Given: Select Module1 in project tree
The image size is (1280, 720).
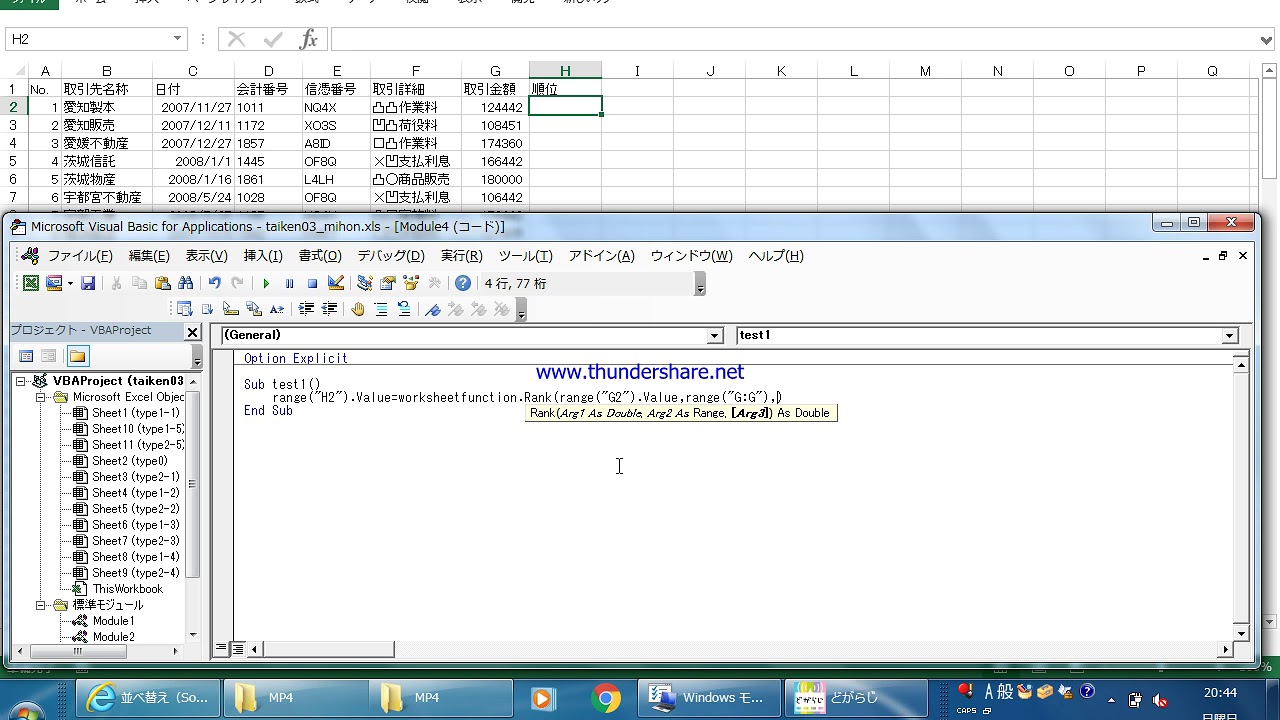Looking at the screenshot, I should click(x=113, y=621).
